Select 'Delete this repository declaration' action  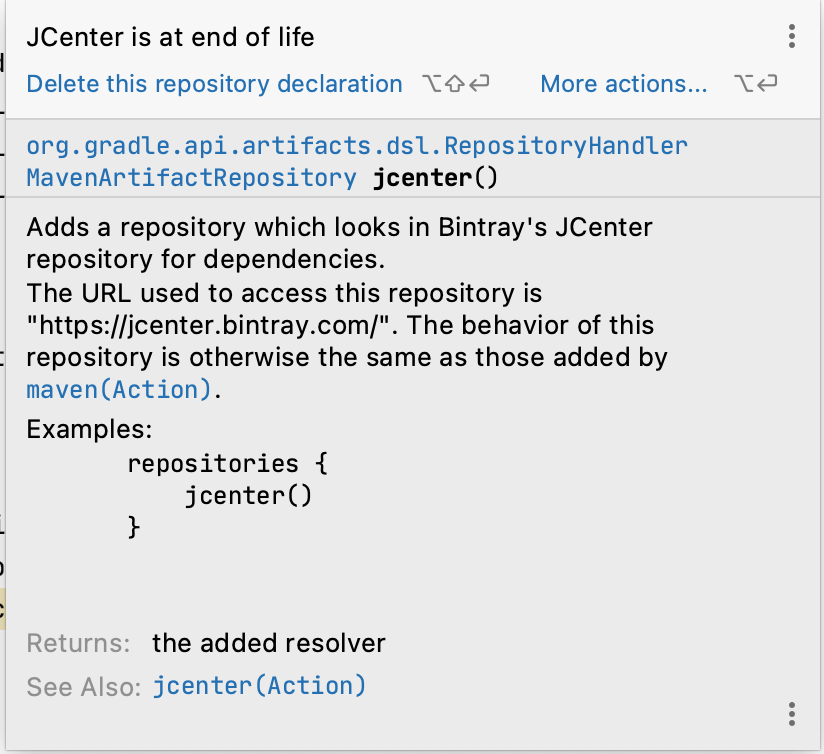[x=214, y=84]
